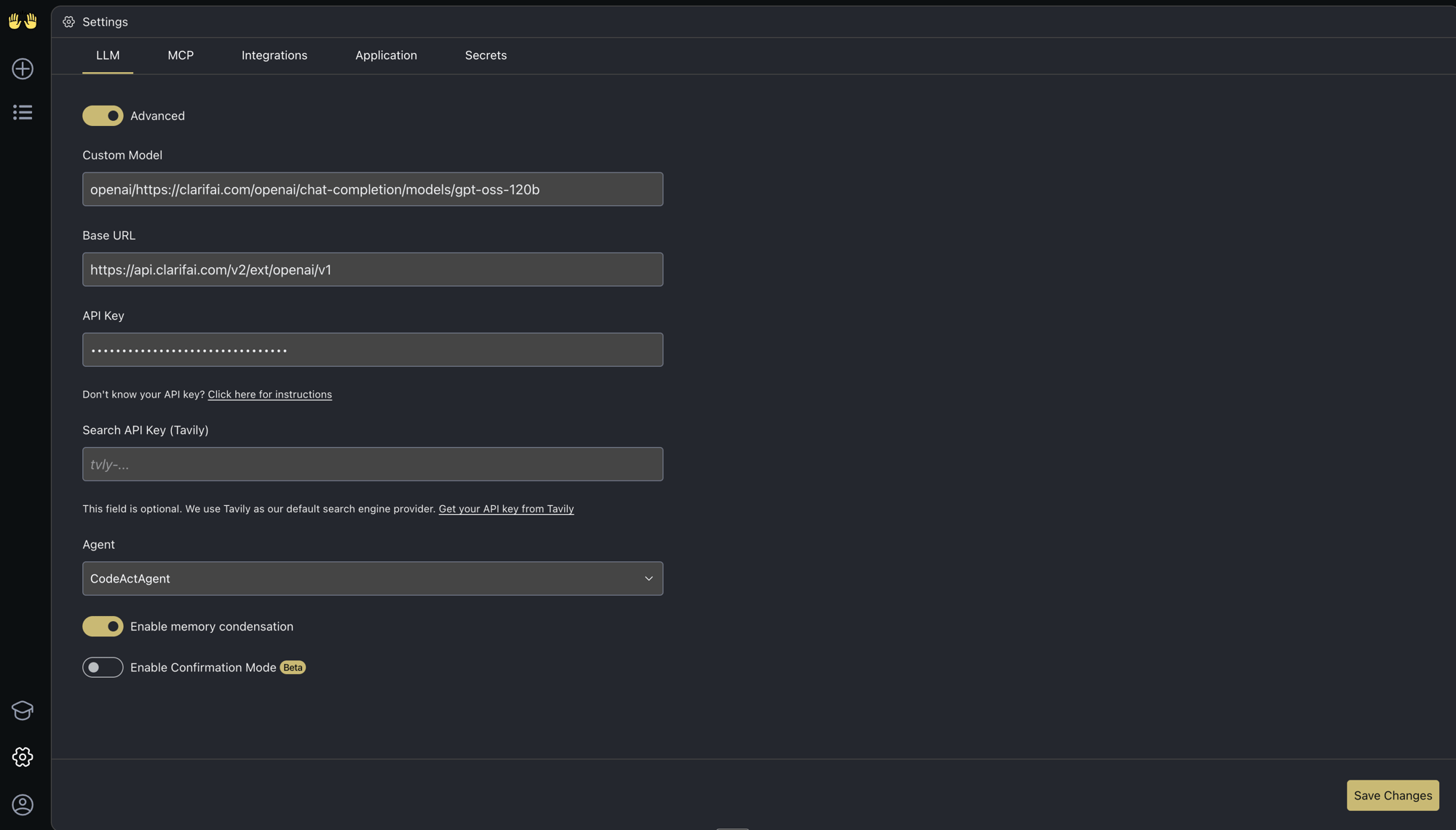Open the Integrations tab
1456x830 pixels.
pos(274,55)
